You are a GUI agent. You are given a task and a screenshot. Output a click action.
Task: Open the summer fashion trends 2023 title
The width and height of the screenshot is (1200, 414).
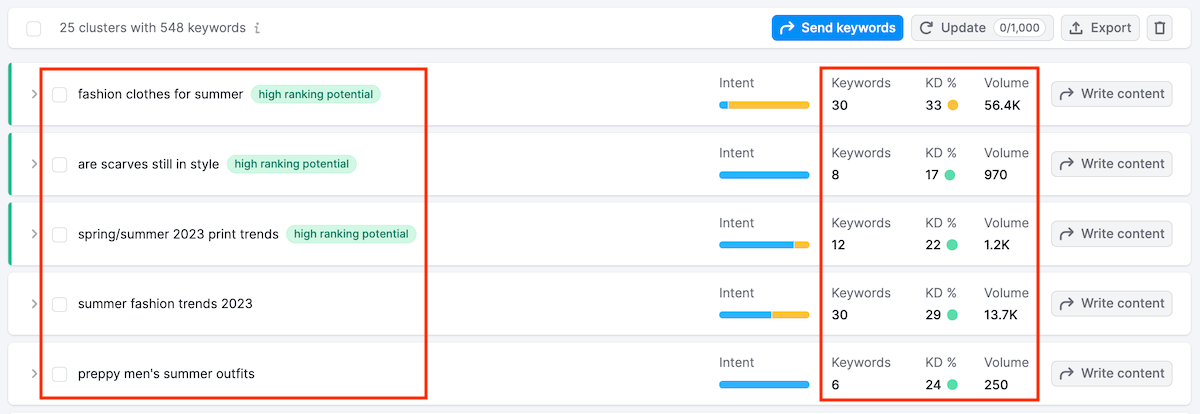[165, 304]
